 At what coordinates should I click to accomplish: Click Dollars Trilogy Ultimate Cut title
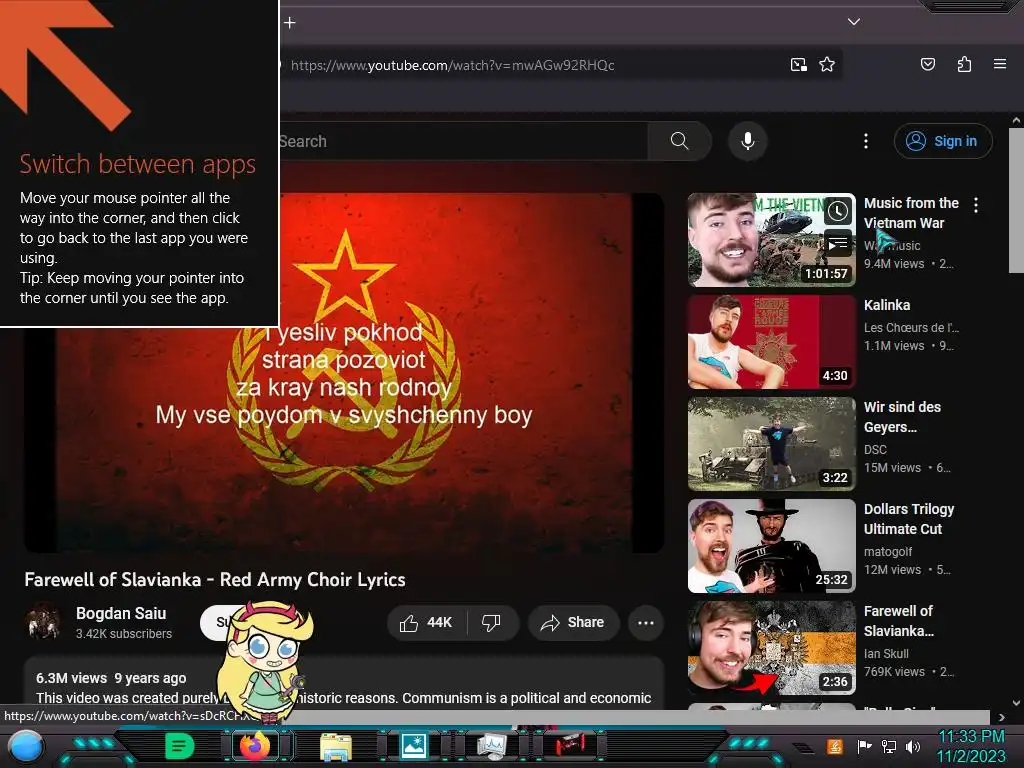909,519
